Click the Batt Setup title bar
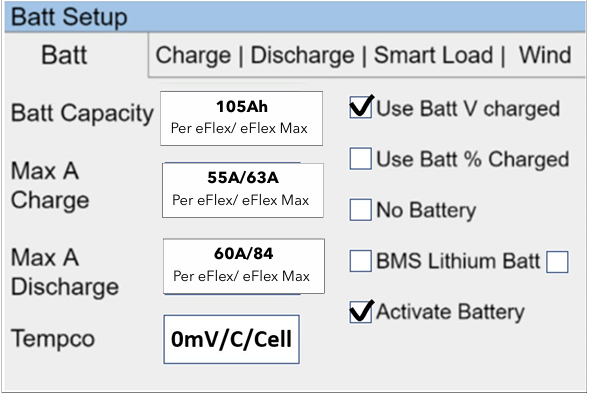The image size is (589, 395). point(295,17)
